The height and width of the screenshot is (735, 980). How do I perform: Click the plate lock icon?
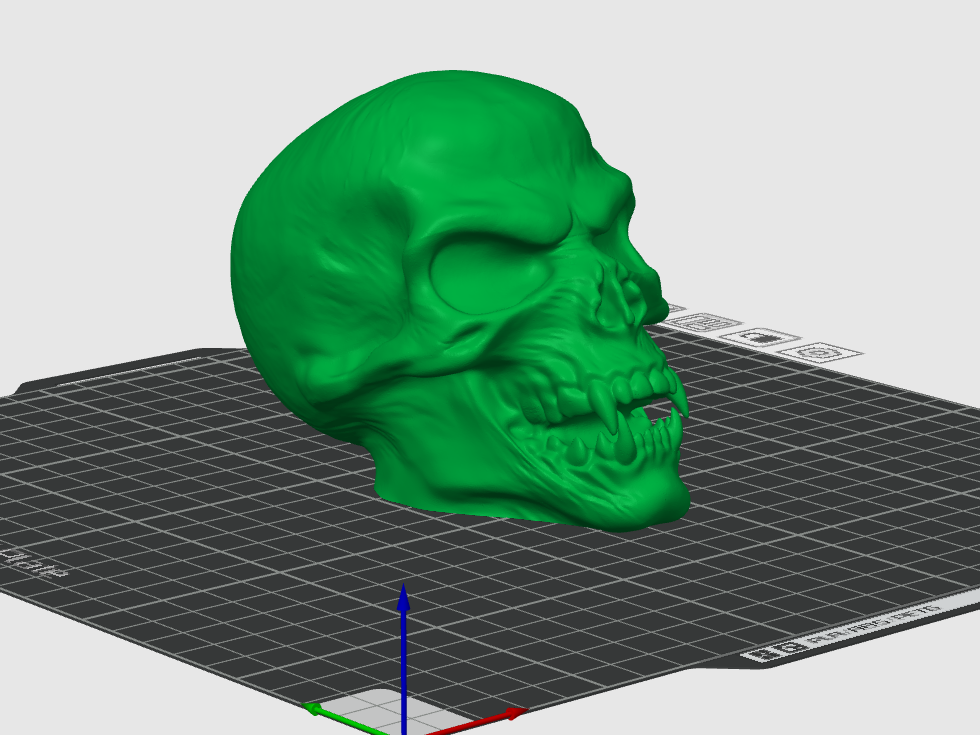click(x=761, y=338)
